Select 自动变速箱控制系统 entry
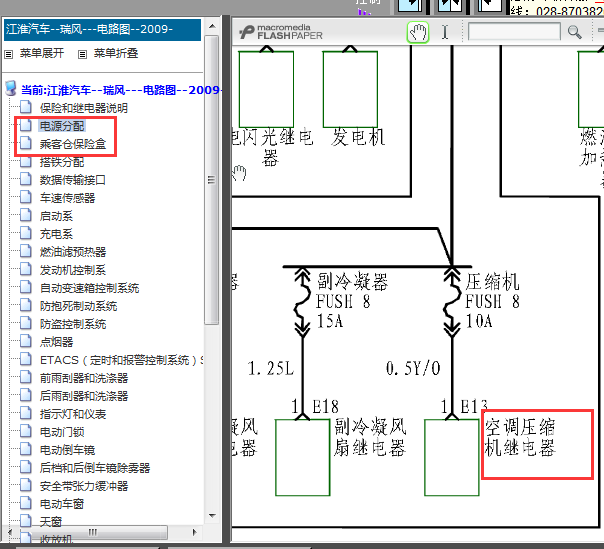Viewport: 604px width, 549px height. click(x=89, y=288)
